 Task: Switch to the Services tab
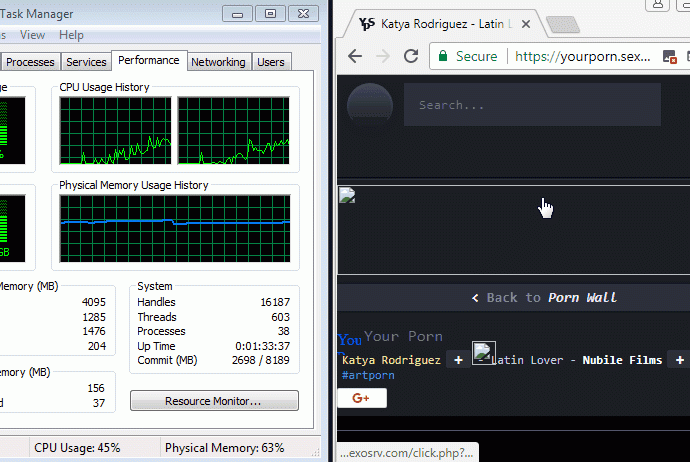[86, 62]
